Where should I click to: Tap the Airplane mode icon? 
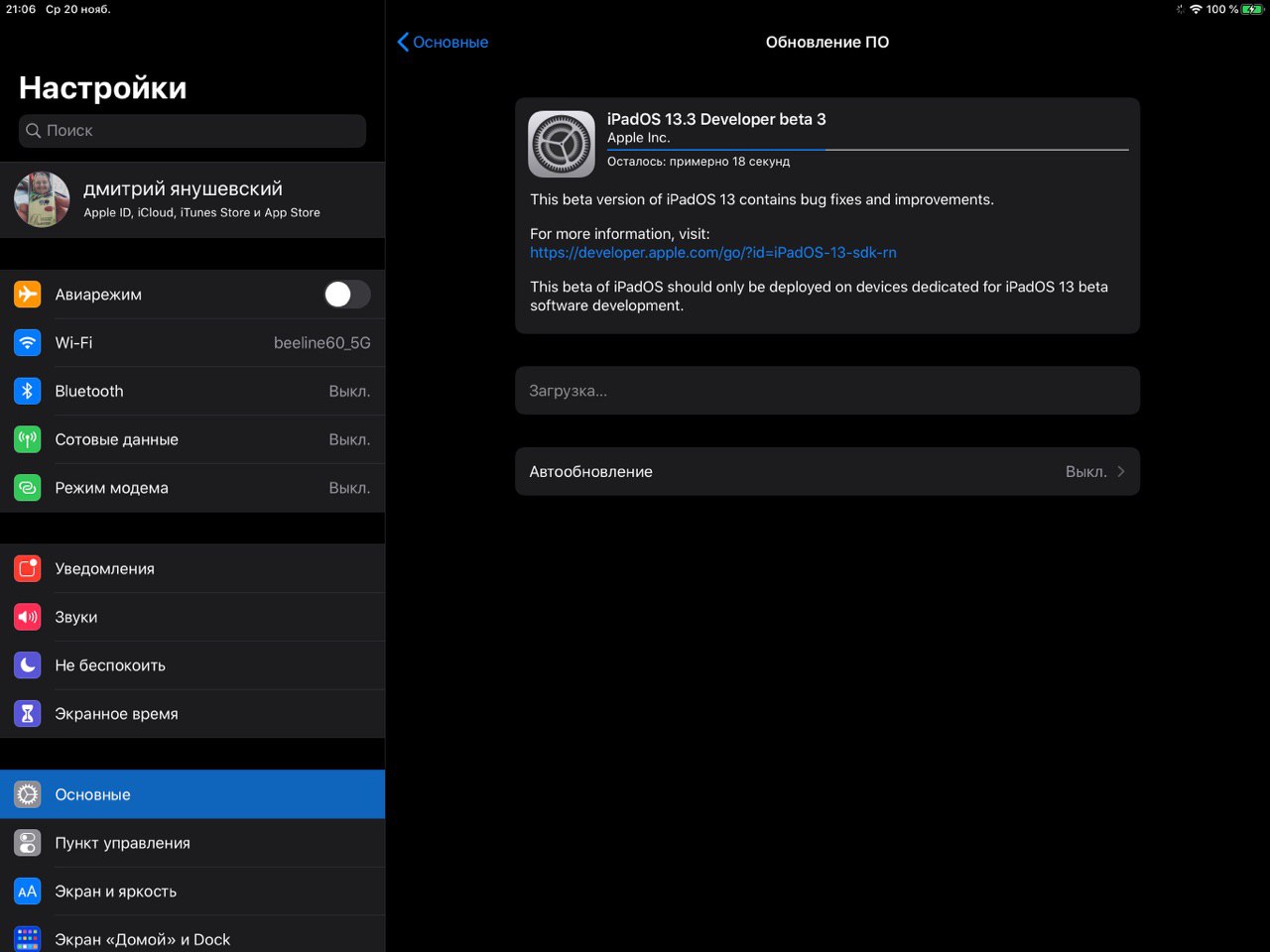28,295
